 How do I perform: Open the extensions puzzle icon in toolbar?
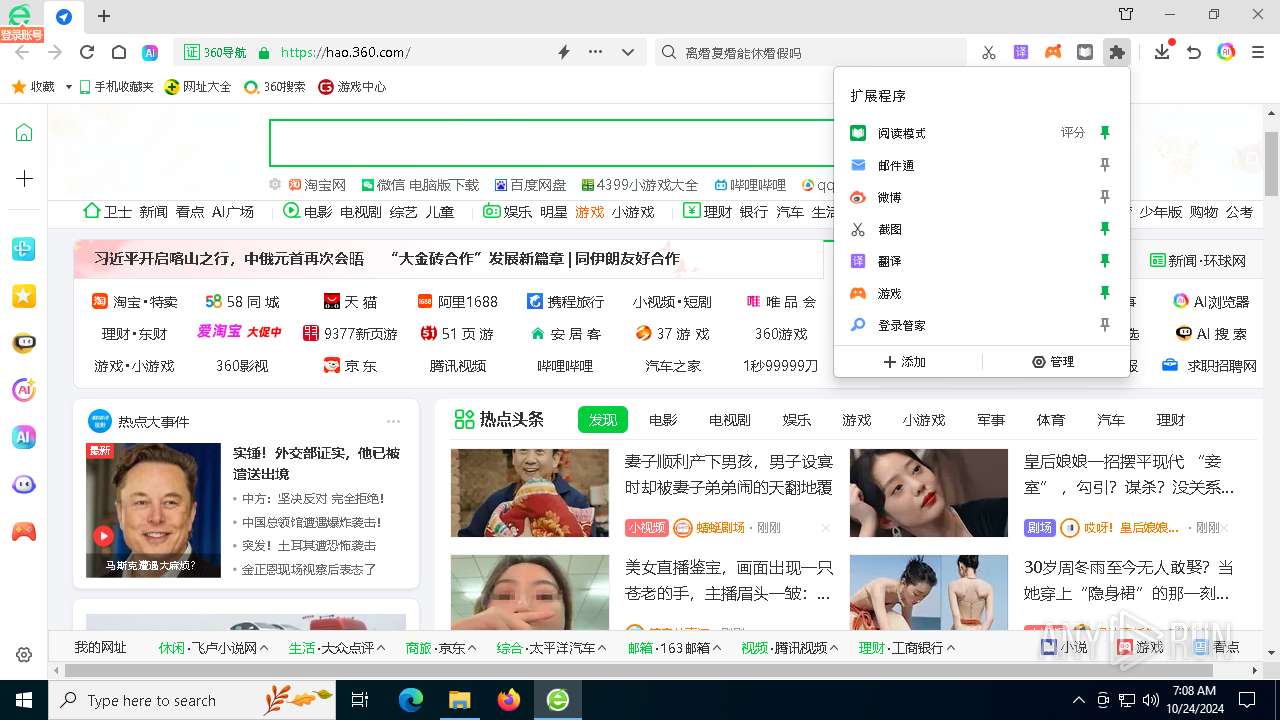(x=1117, y=52)
